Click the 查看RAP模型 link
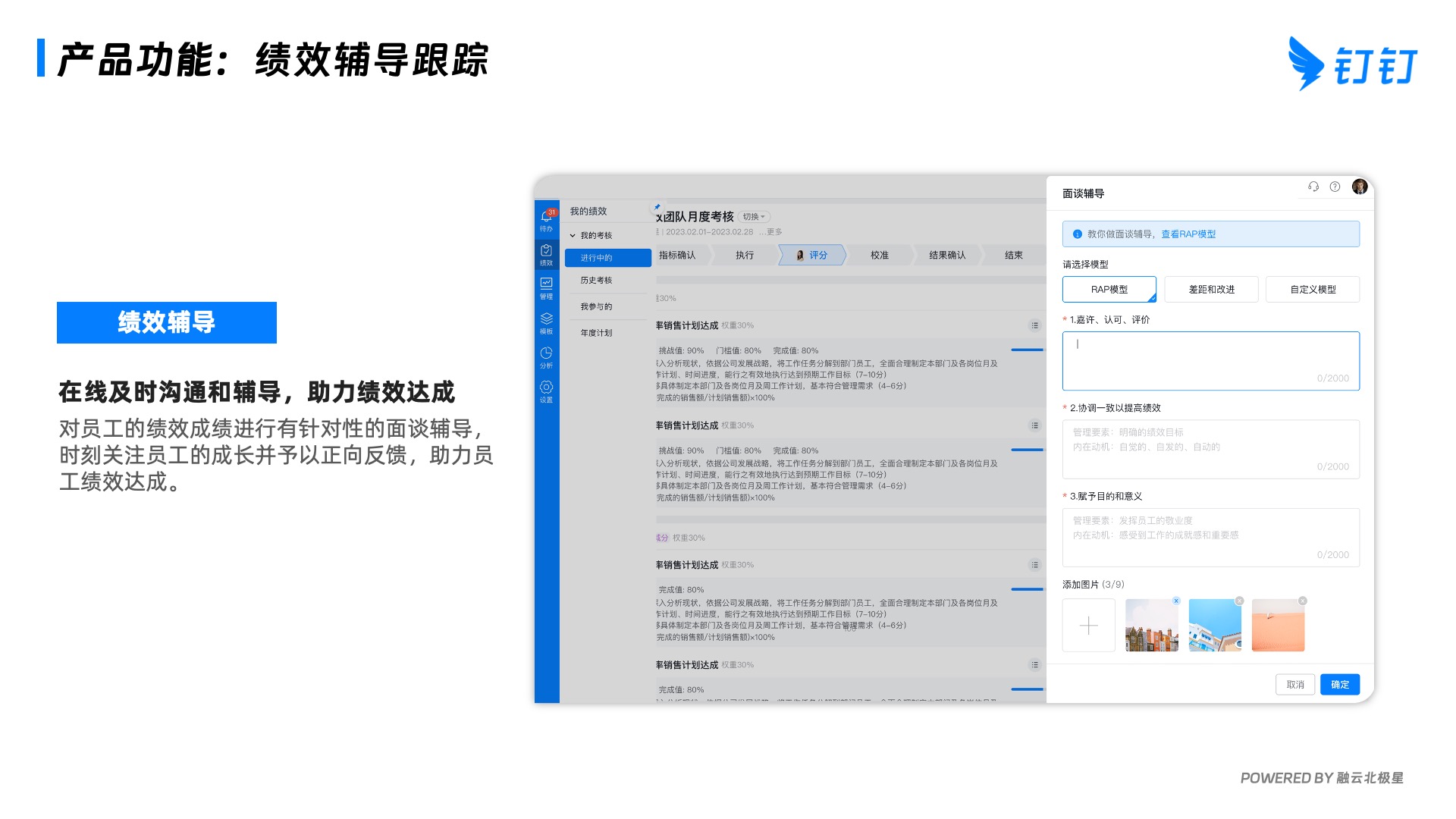 pyautogui.click(x=1188, y=234)
